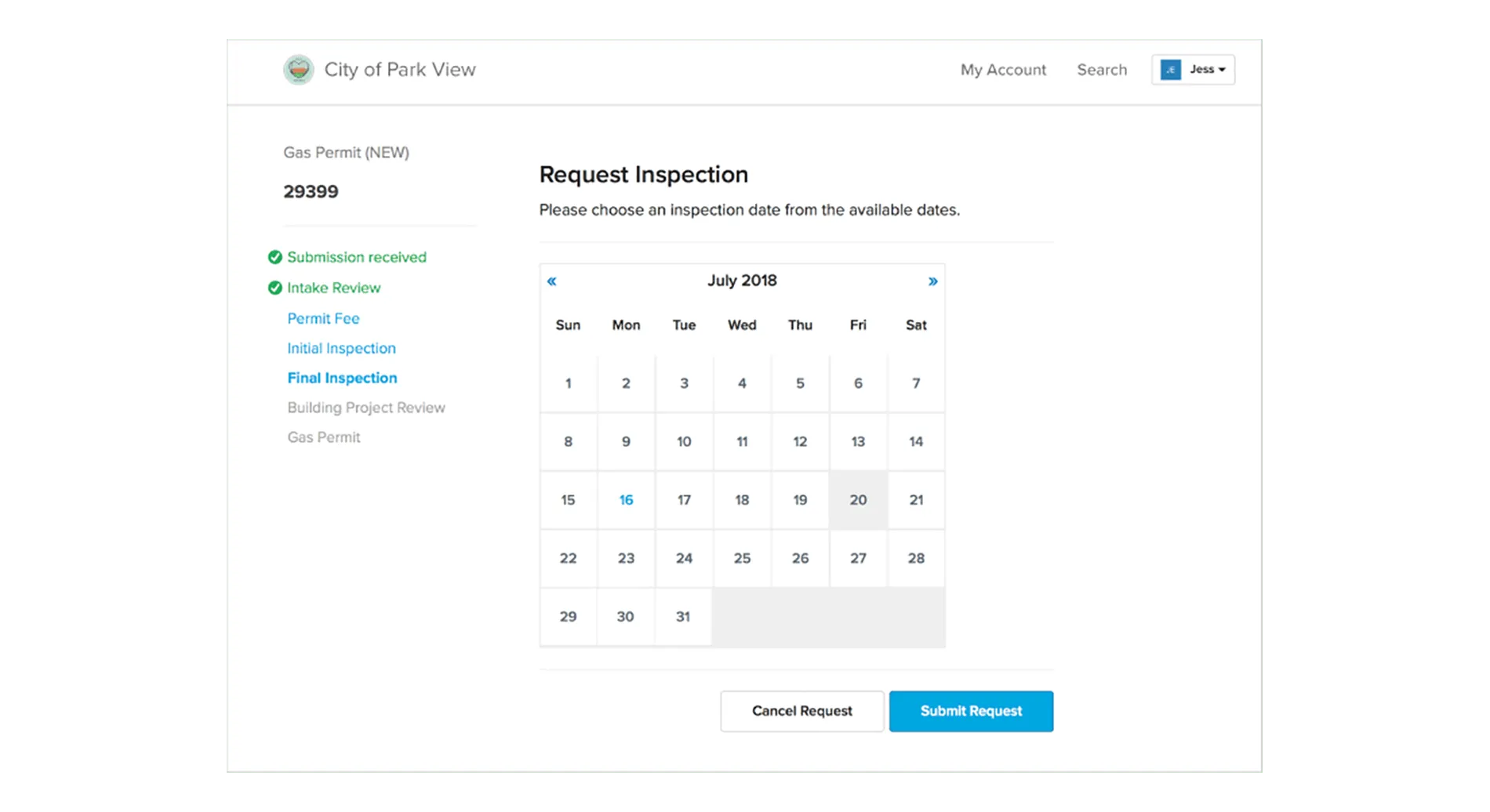The image size is (1490, 812).
Task: Go to previous month in calendar
Action: tap(552, 281)
